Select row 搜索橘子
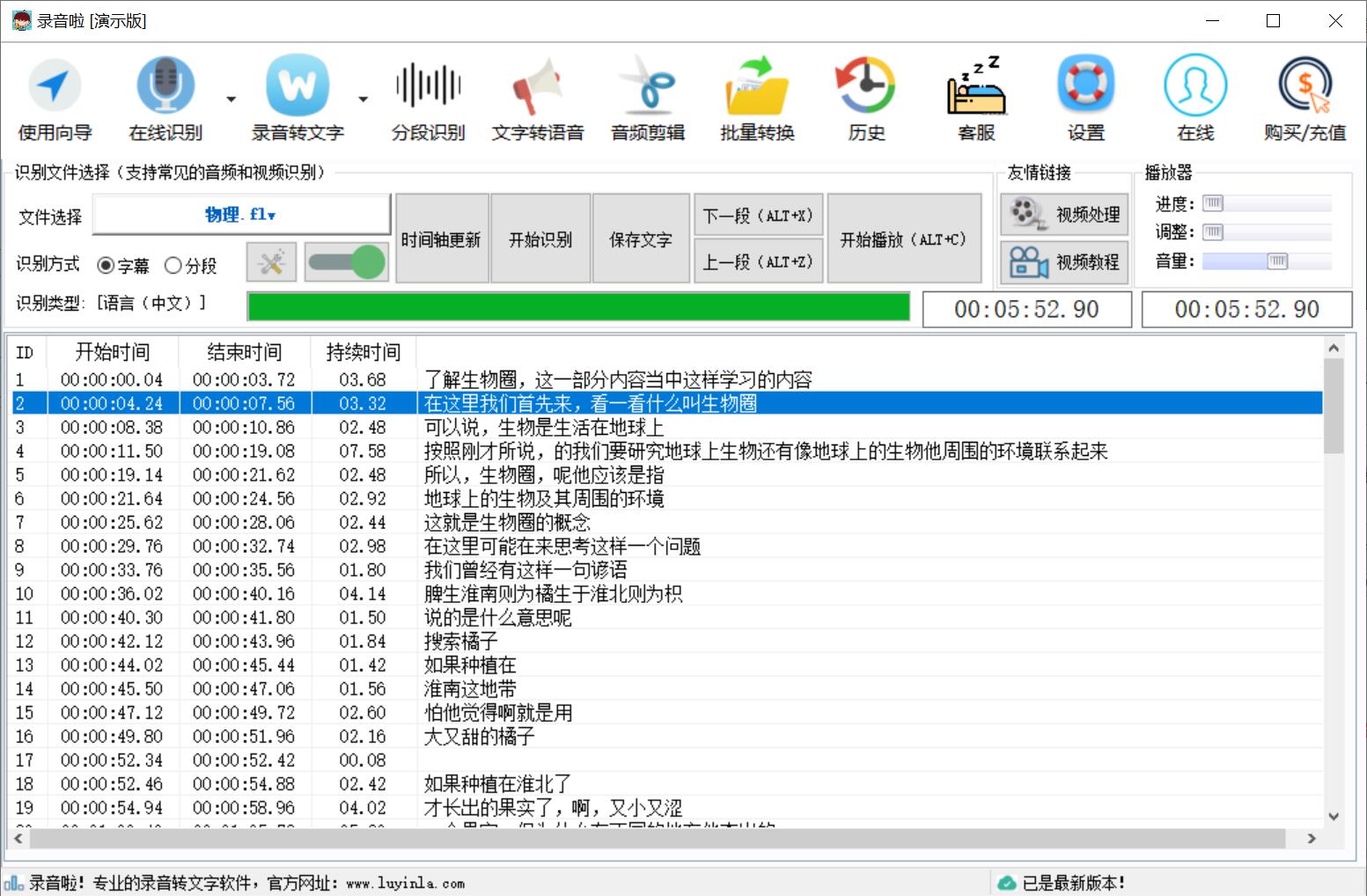 [x=666, y=641]
